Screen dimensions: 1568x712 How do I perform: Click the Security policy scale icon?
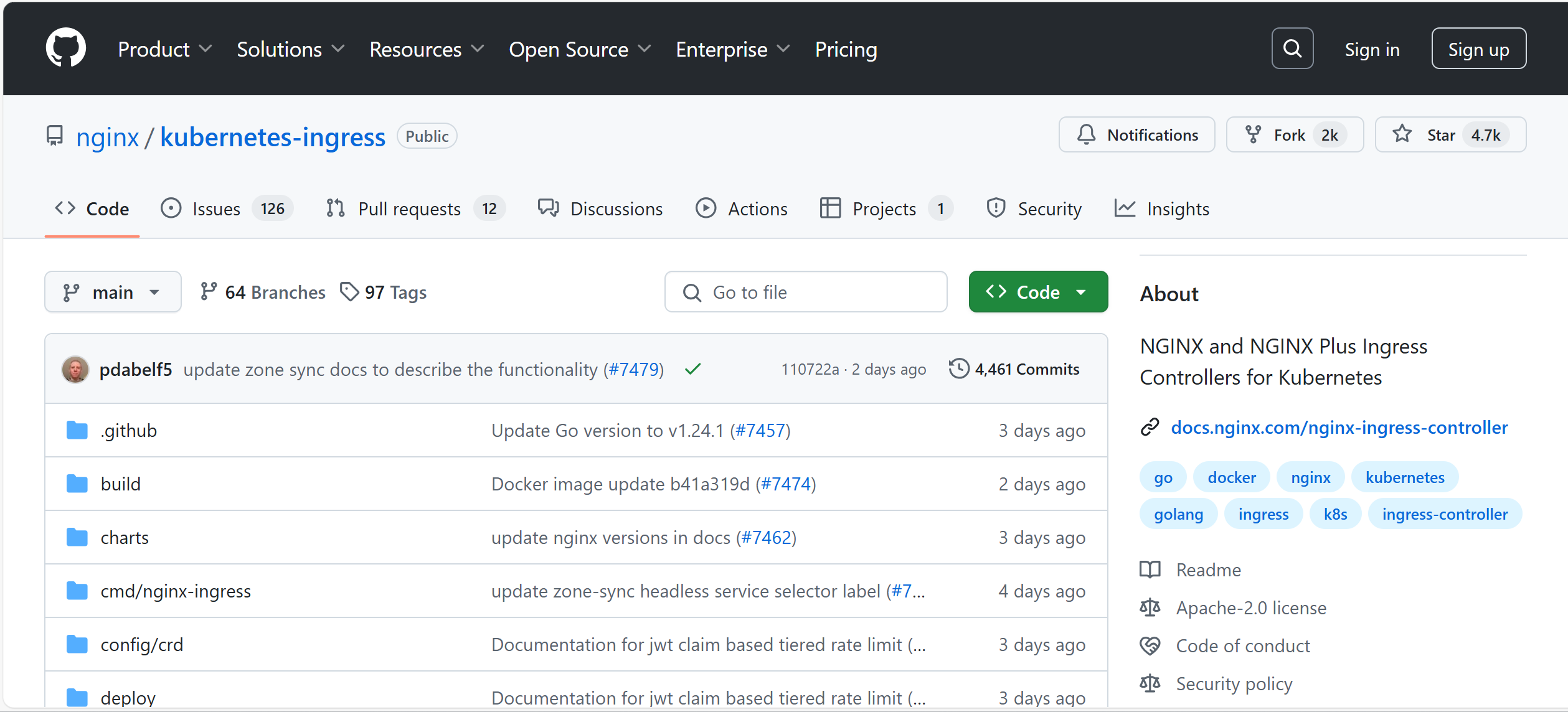point(1150,683)
